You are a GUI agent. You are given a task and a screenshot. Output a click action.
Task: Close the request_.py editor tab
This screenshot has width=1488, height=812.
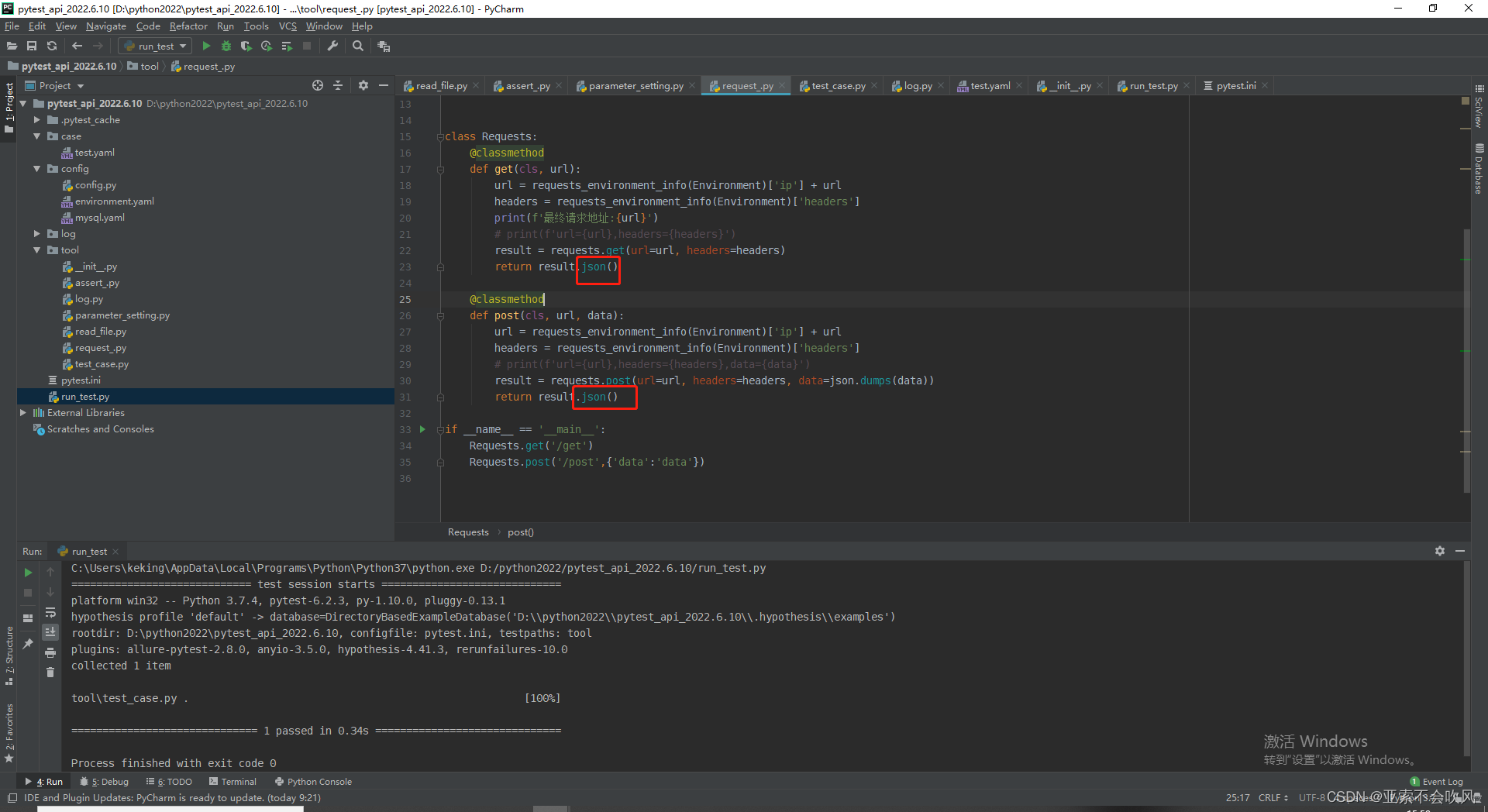782,86
